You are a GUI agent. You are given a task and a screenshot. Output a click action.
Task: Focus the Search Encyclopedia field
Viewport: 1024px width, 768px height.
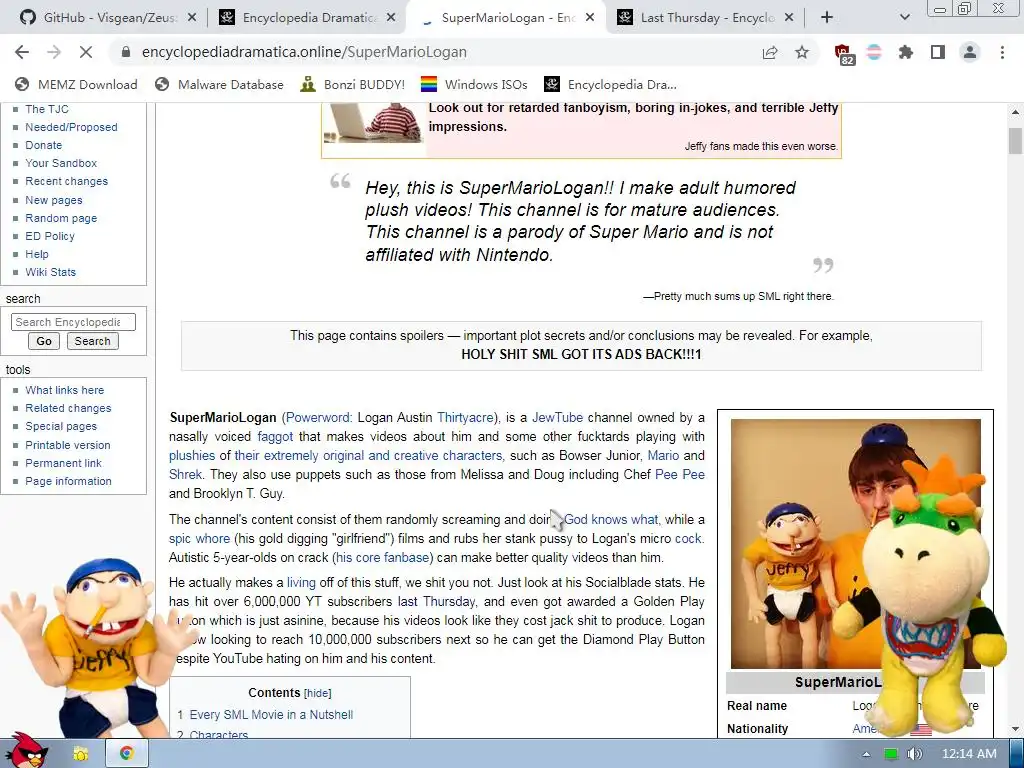[73, 322]
